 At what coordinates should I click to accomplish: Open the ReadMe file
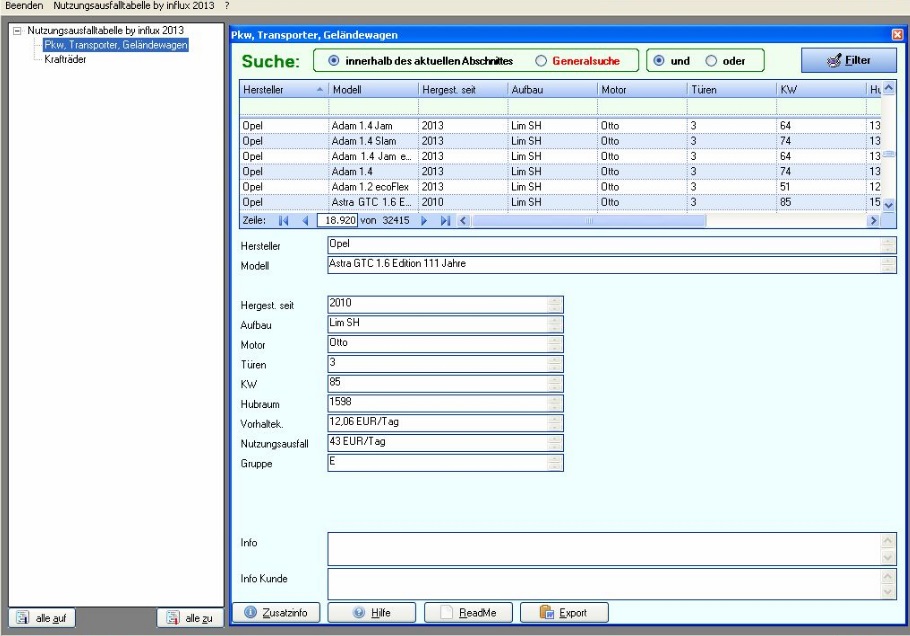(468, 613)
